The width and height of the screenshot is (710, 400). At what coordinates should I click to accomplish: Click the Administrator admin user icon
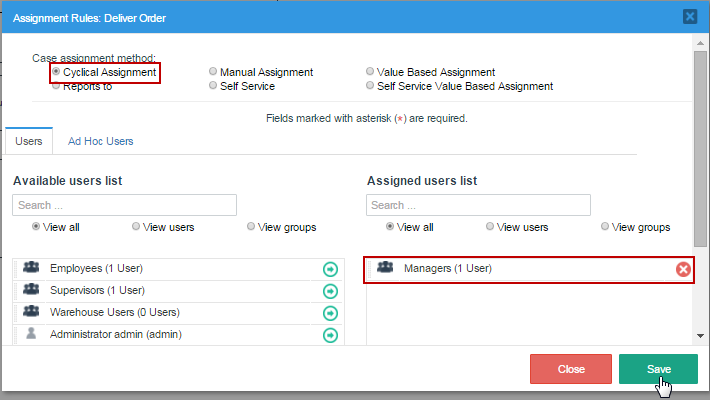(x=31, y=334)
